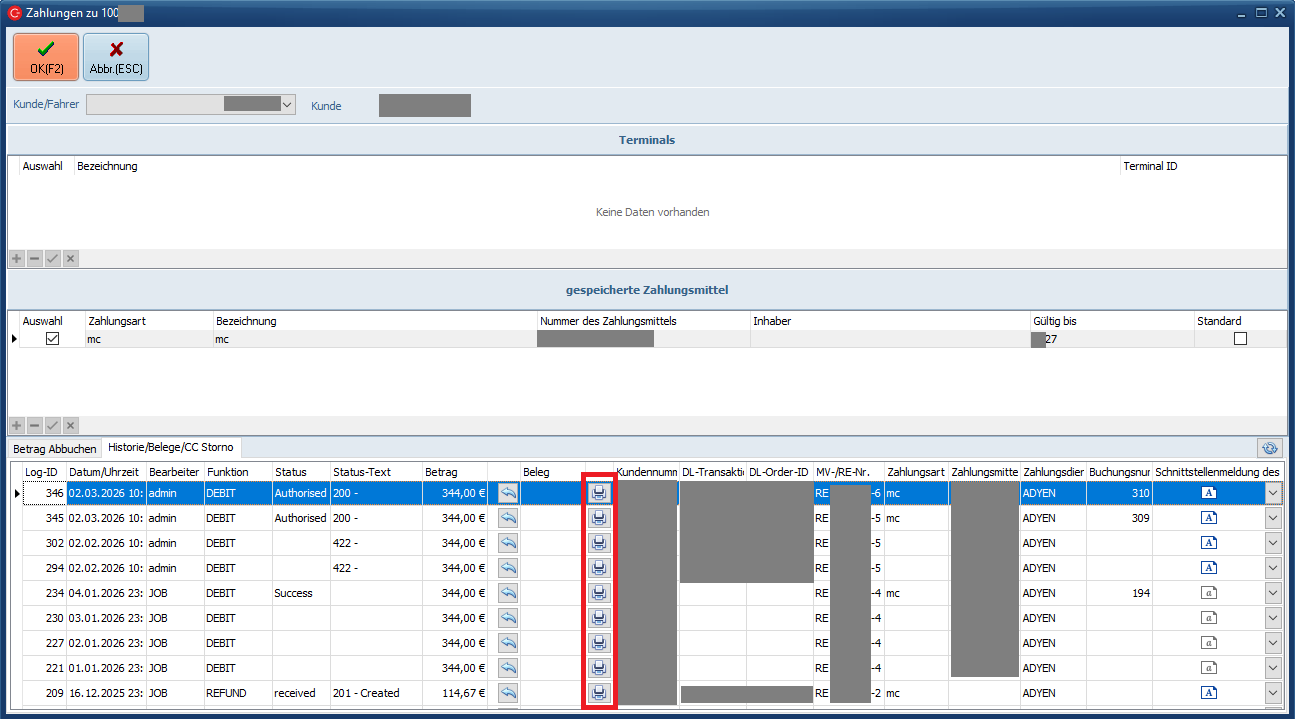Switch to Betrag Abbuchen tab
The width and height of the screenshot is (1298, 722).
pos(55,449)
